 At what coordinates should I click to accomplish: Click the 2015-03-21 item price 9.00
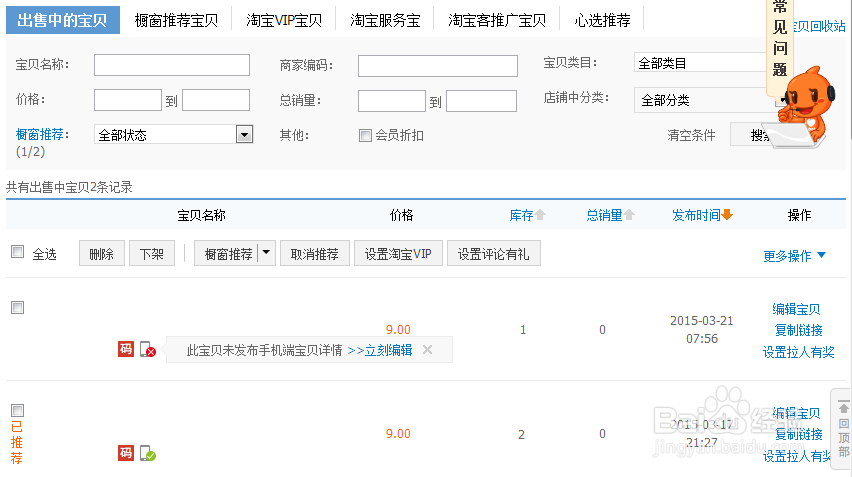click(x=398, y=329)
